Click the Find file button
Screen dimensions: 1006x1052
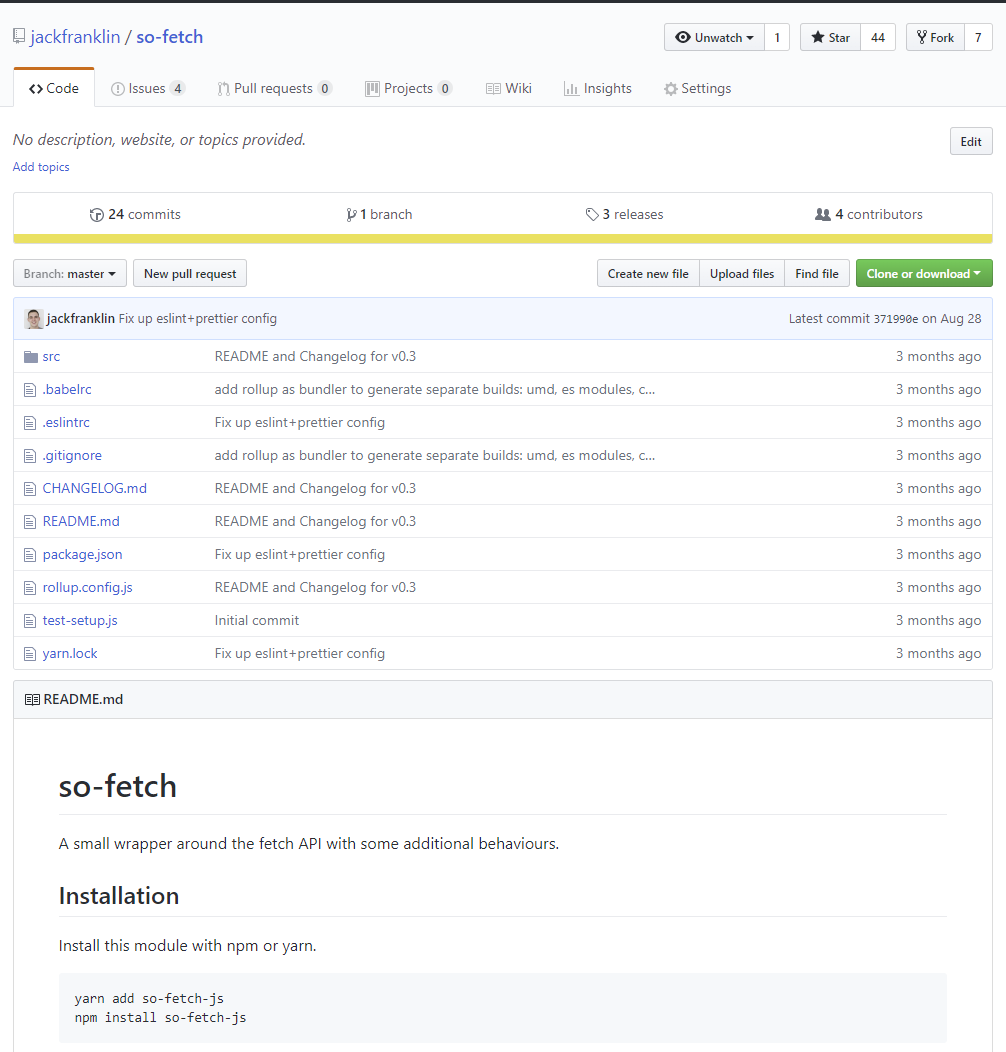817,274
